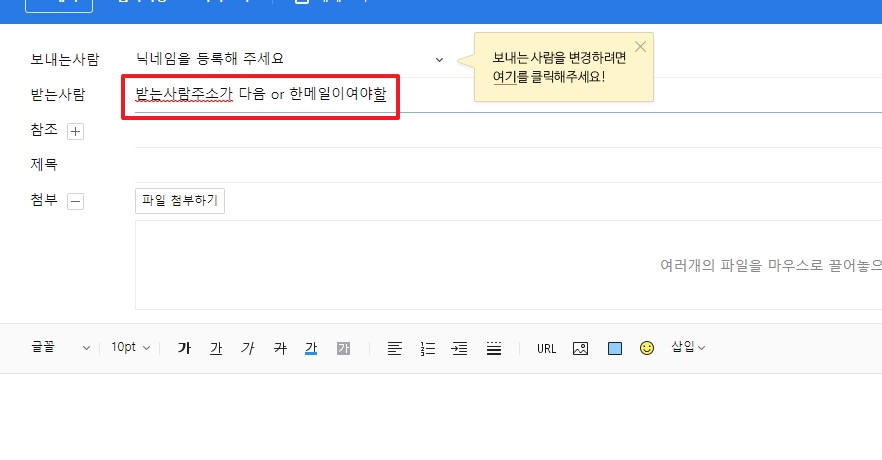Increase the paragraph indent
This screenshot has height=460, width=882.
[460, 349]
